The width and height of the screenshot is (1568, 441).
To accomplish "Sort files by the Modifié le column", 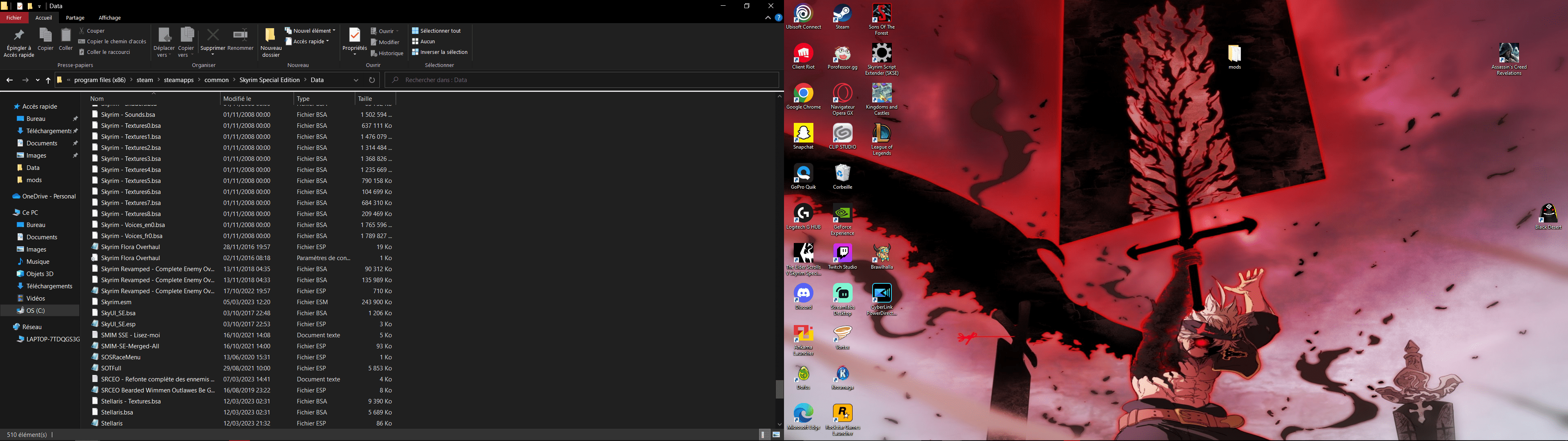I will [x=256, y=99].
